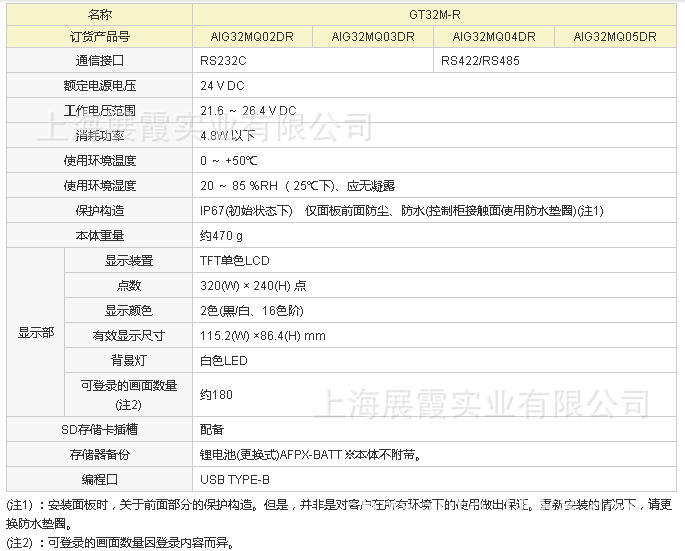Click the 白色LED value
This screenshot has width=685, height=551.
coord(224,361)
